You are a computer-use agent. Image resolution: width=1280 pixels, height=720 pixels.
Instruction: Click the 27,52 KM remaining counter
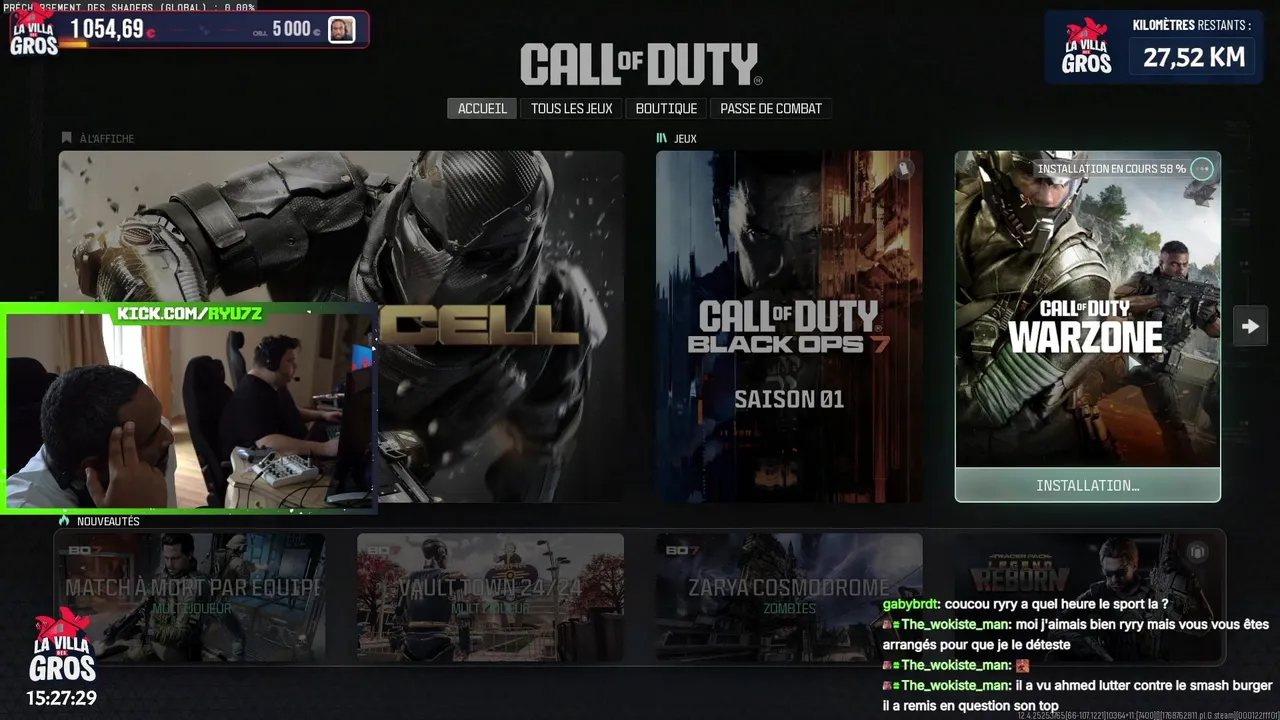(1195, 57)
